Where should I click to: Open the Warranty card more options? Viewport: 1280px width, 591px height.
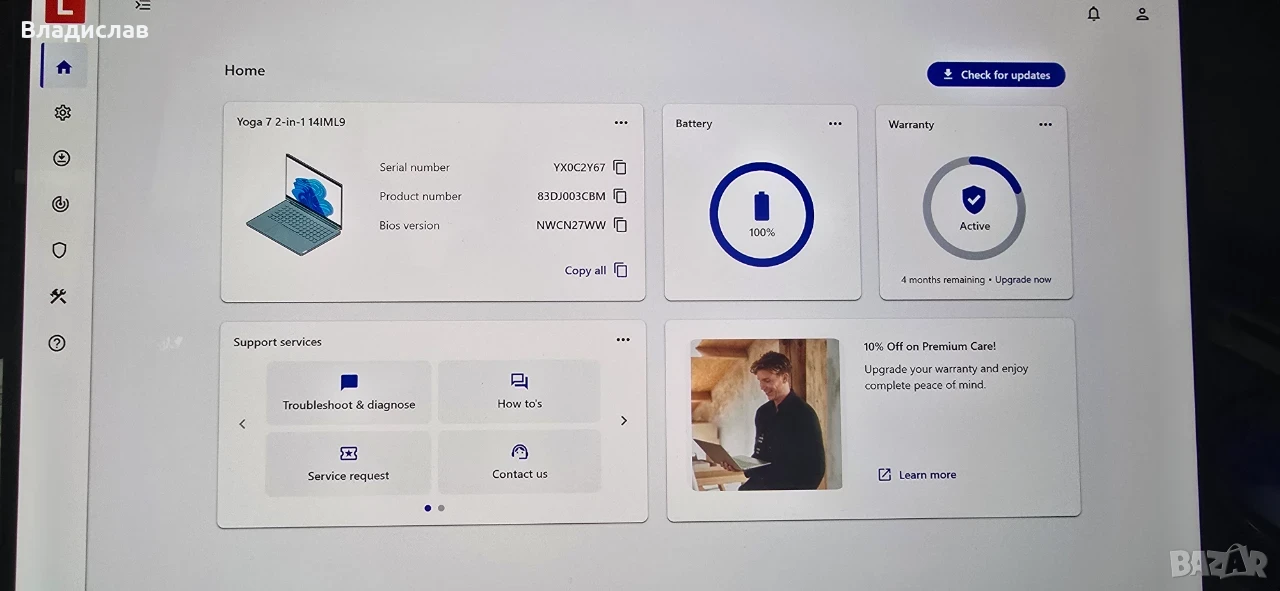pos(1045,125)
